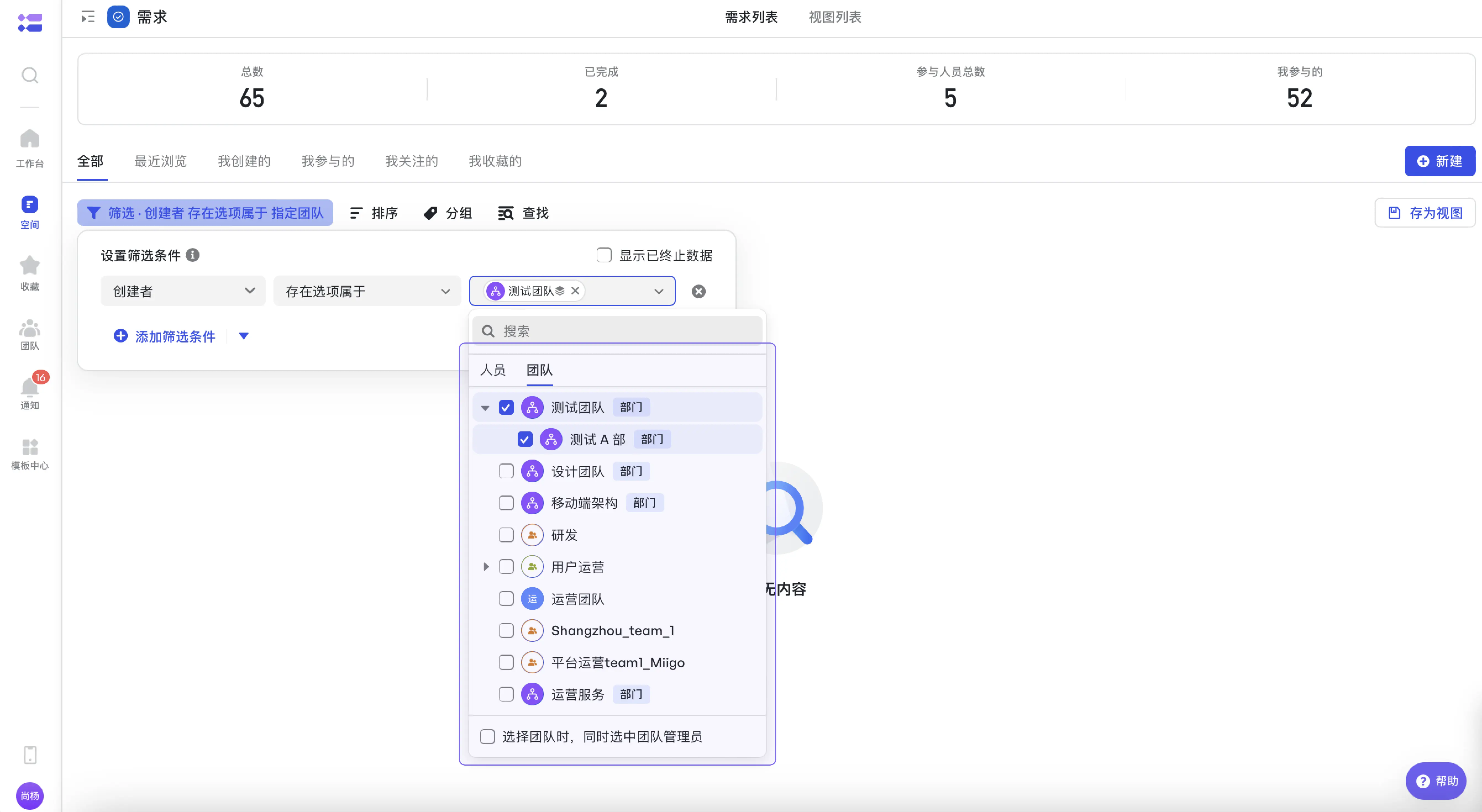Click the 用户运营 team avatar icon
This screenshot has height=812, width=1482.
click(532, 566)
